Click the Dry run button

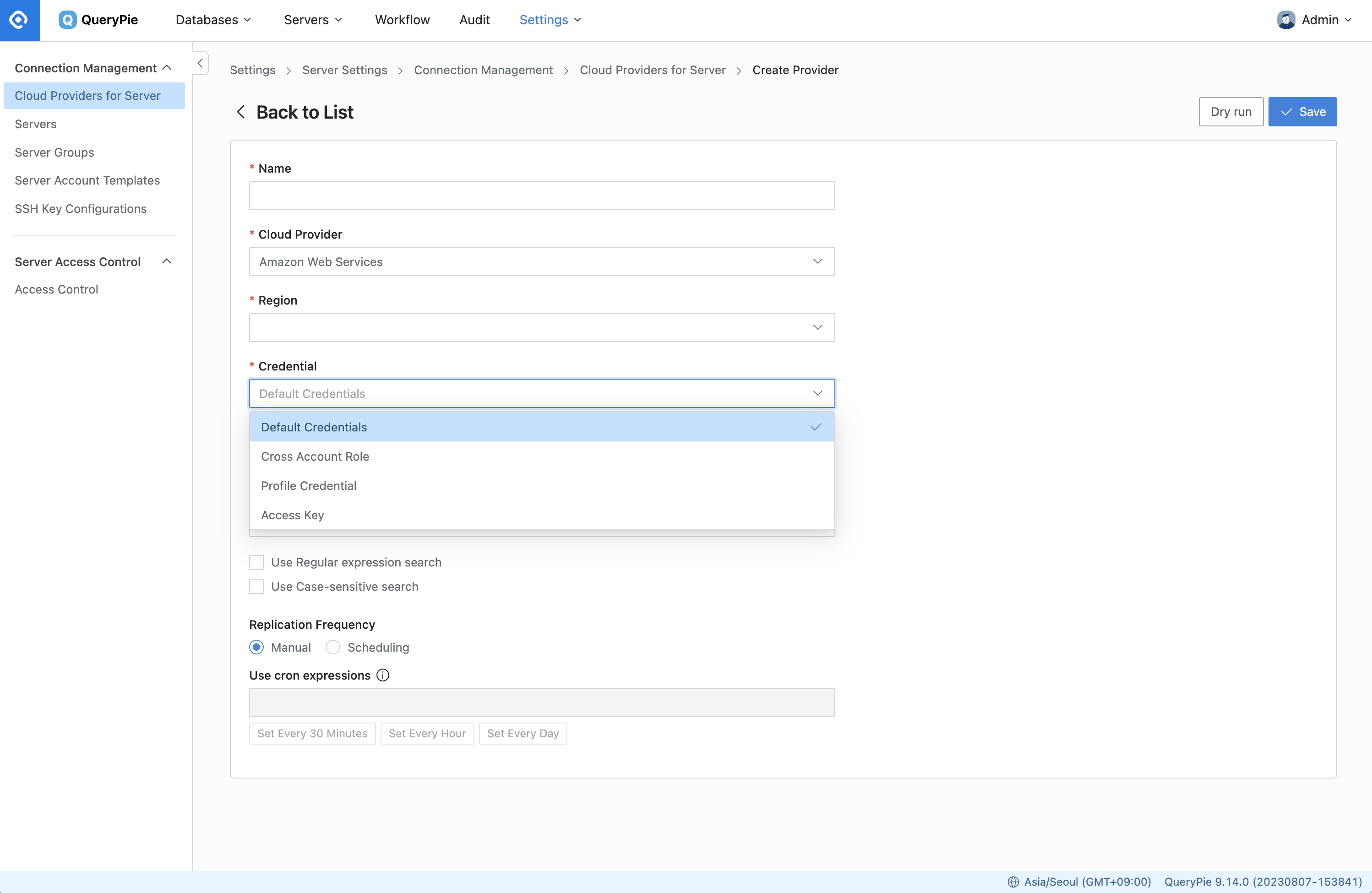[1231, 112]
